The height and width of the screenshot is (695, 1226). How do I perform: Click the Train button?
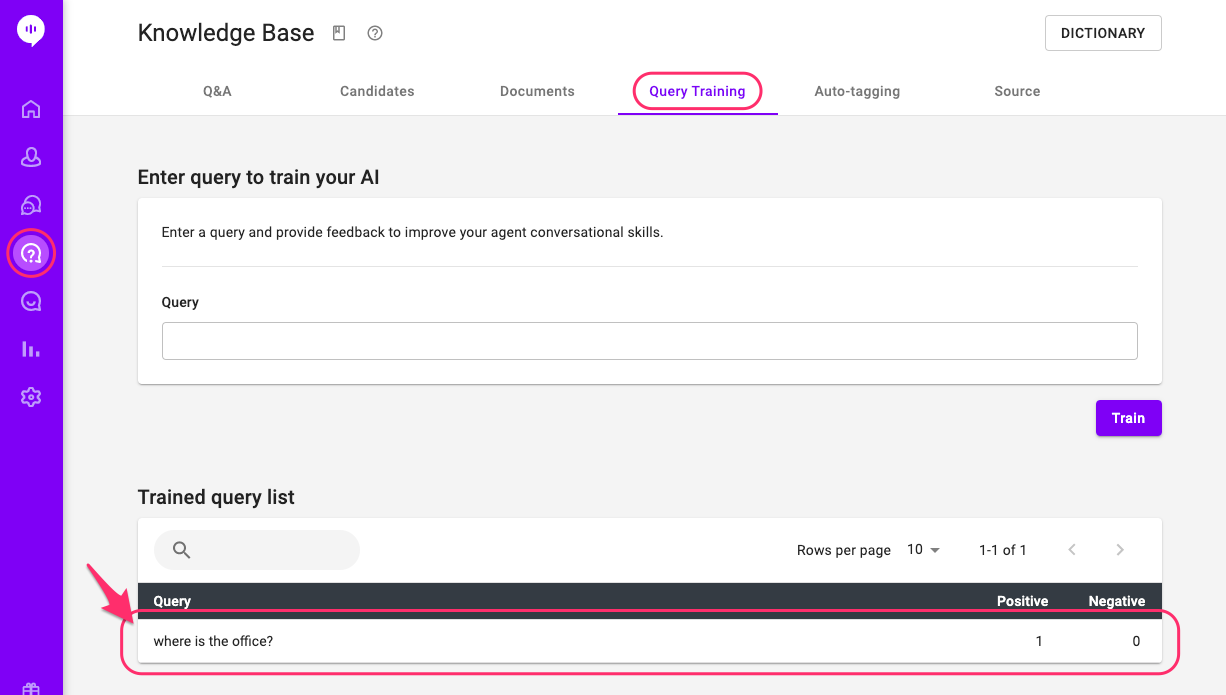[1128, 418]
